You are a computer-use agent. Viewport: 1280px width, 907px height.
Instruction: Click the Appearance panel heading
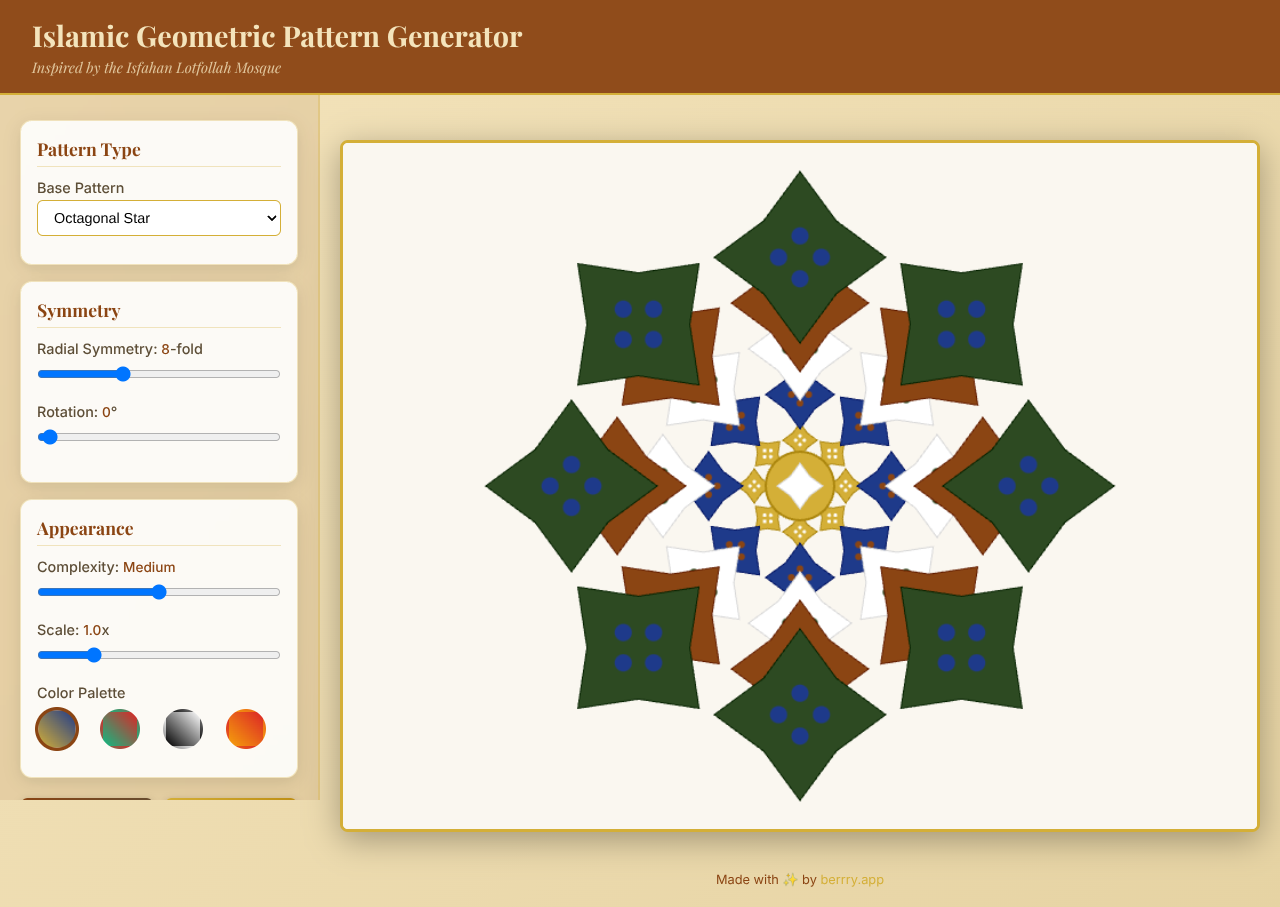tap(84, 528)
